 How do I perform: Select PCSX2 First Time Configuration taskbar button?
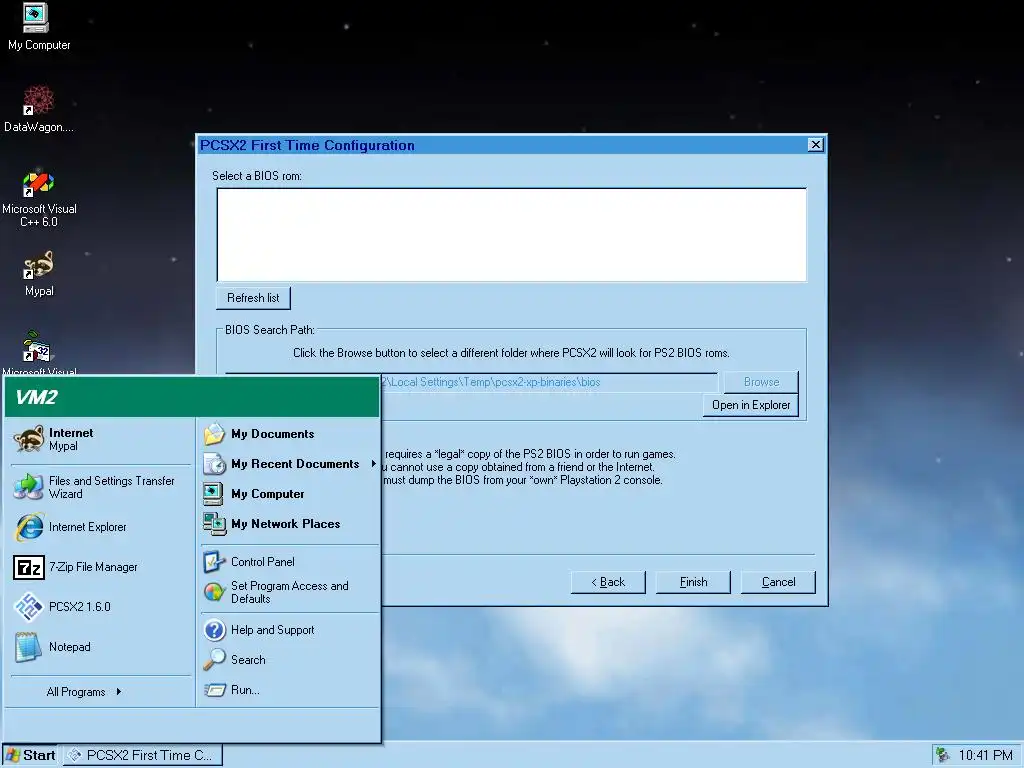point(143,755)
